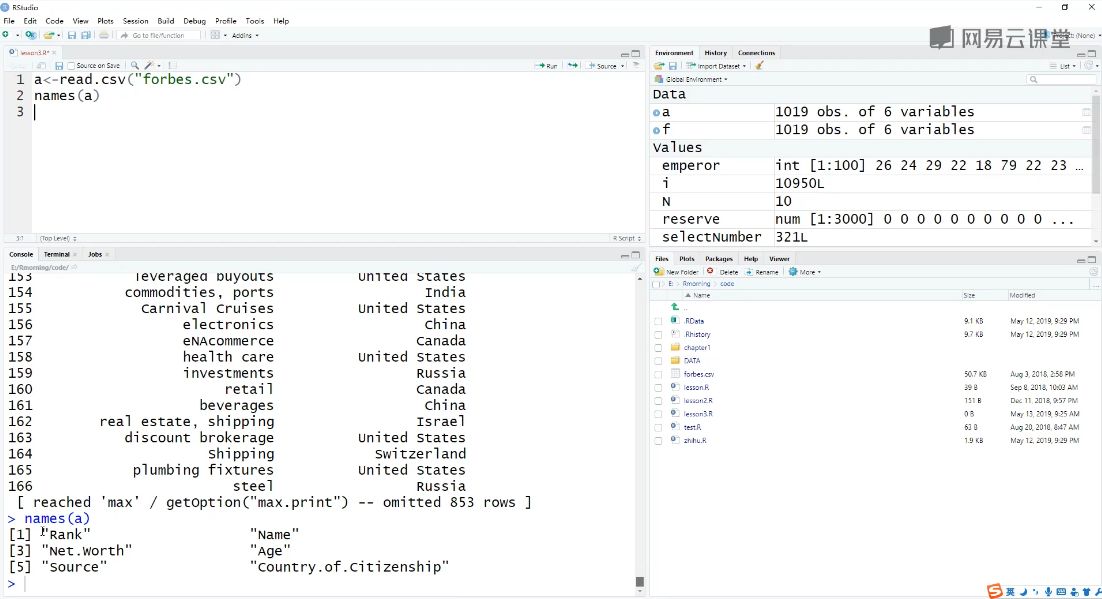Screen dimensions: 1102x599
Task: Click the console vertical scrollbar thumb
Action: (x=640, y=581)
